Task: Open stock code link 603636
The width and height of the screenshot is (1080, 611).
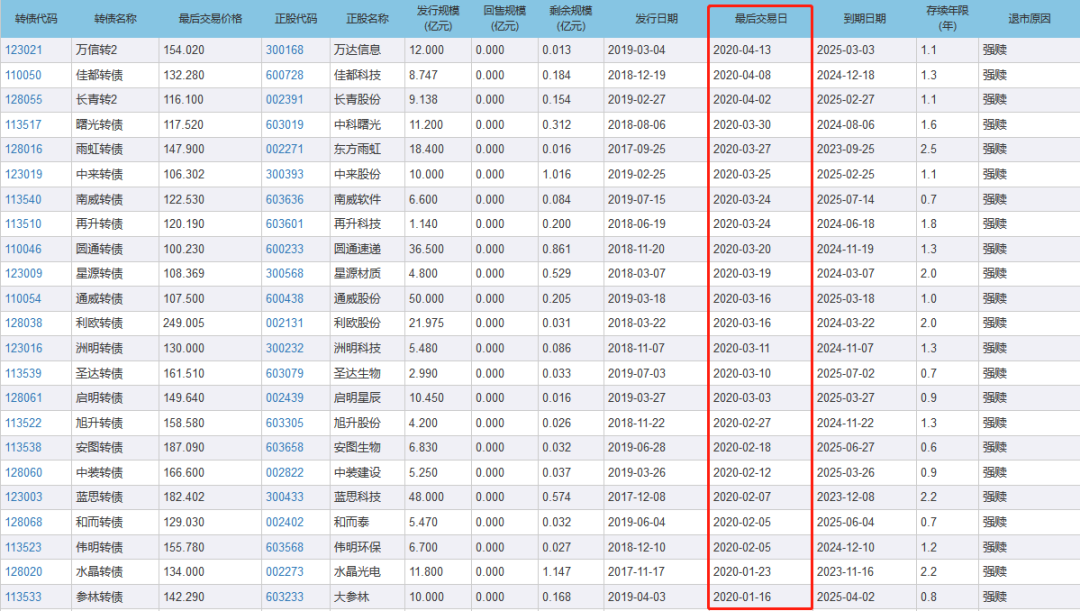Action: (x=284, y=200)
